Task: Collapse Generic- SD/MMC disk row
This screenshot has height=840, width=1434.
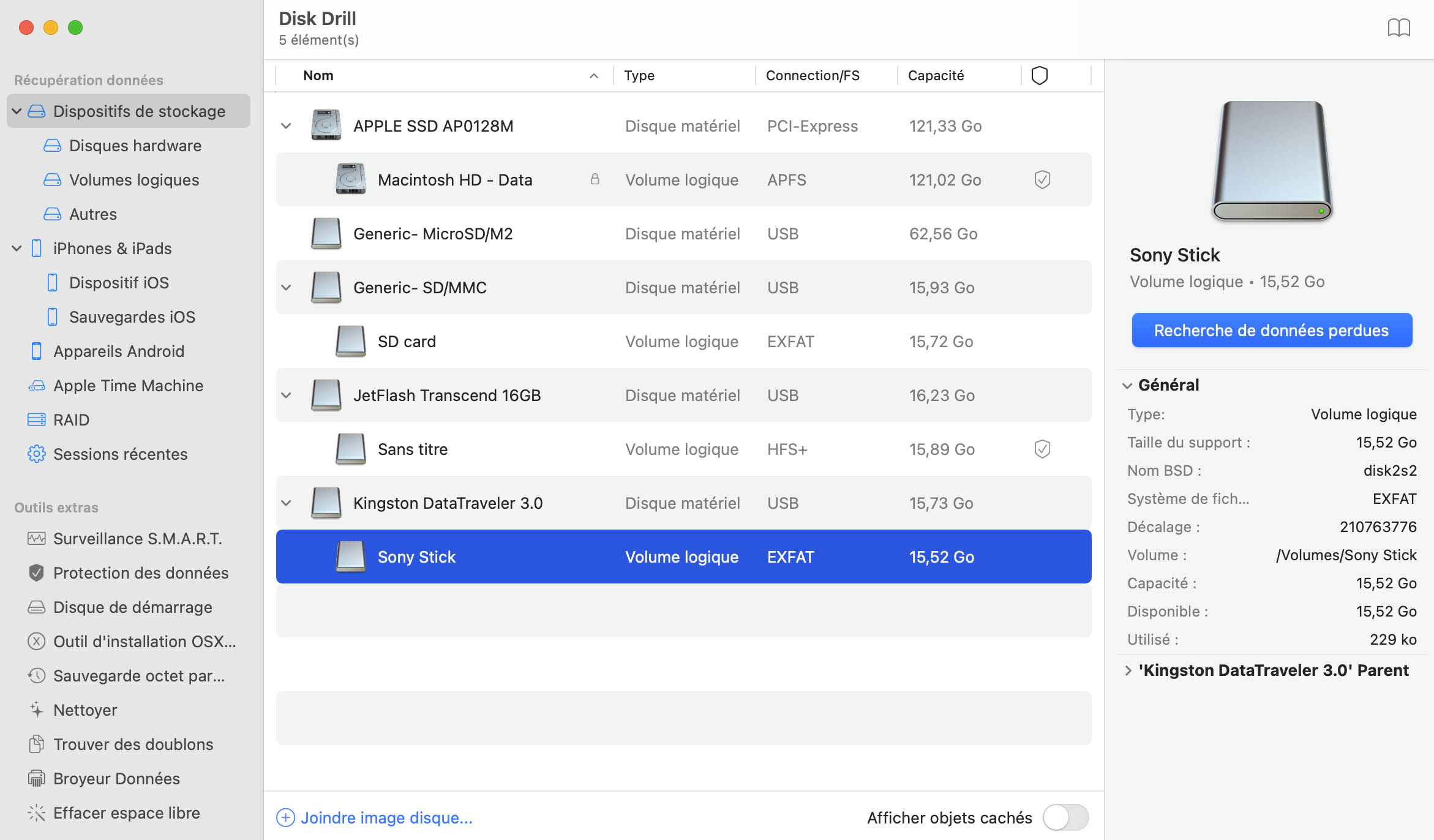Action: 286,288
